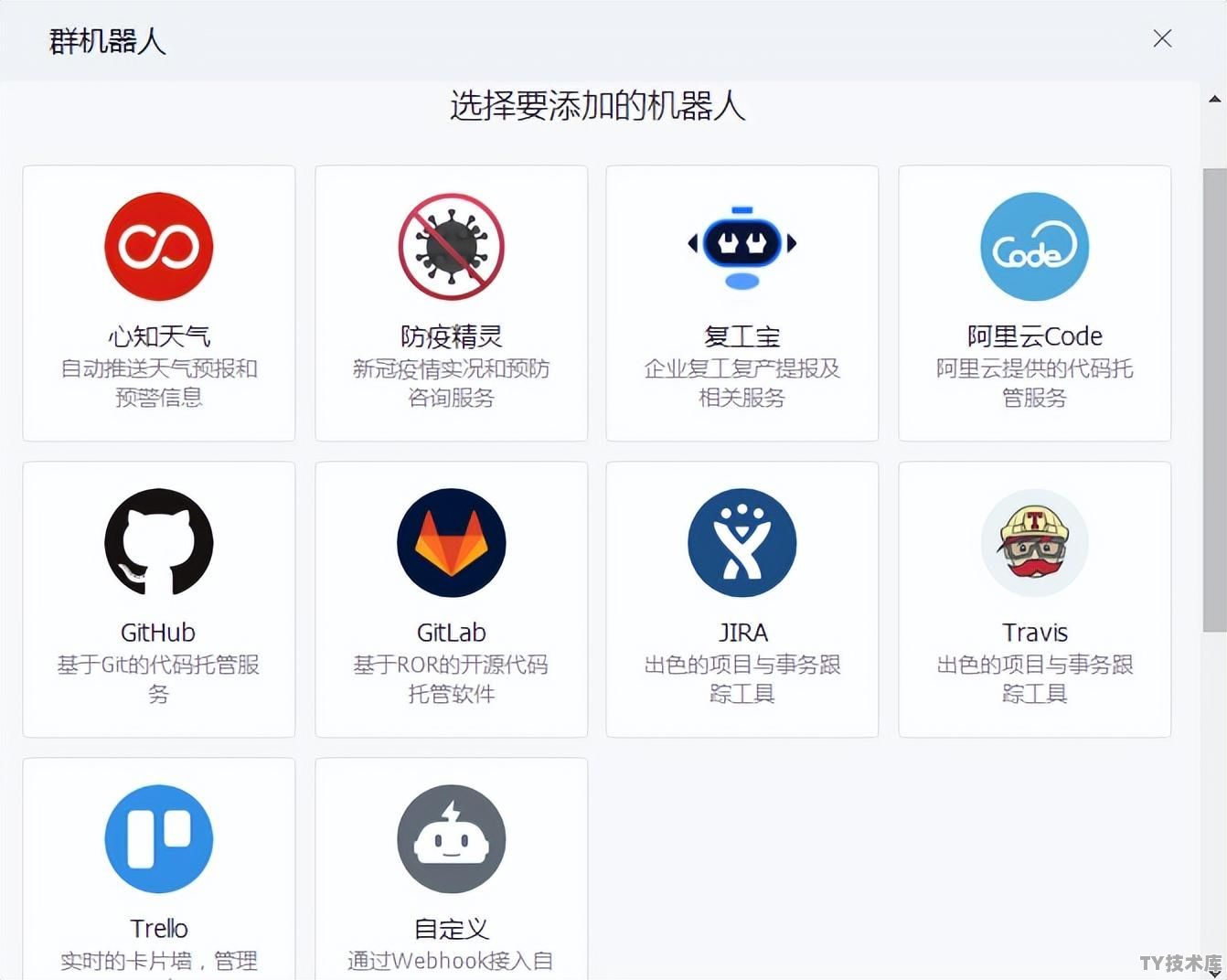
Task: Click description 自动推送天气预报和预警信息
Action: (x=159, y=383)
